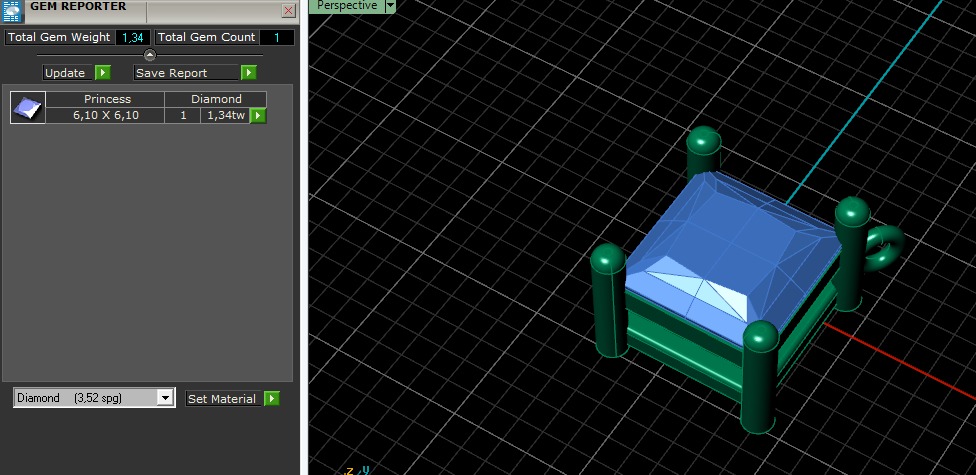Click the 6,10 X 6,10 size cell
This screenshot has height=475, width=976.
pyautogui.click(x=106, y=115)
